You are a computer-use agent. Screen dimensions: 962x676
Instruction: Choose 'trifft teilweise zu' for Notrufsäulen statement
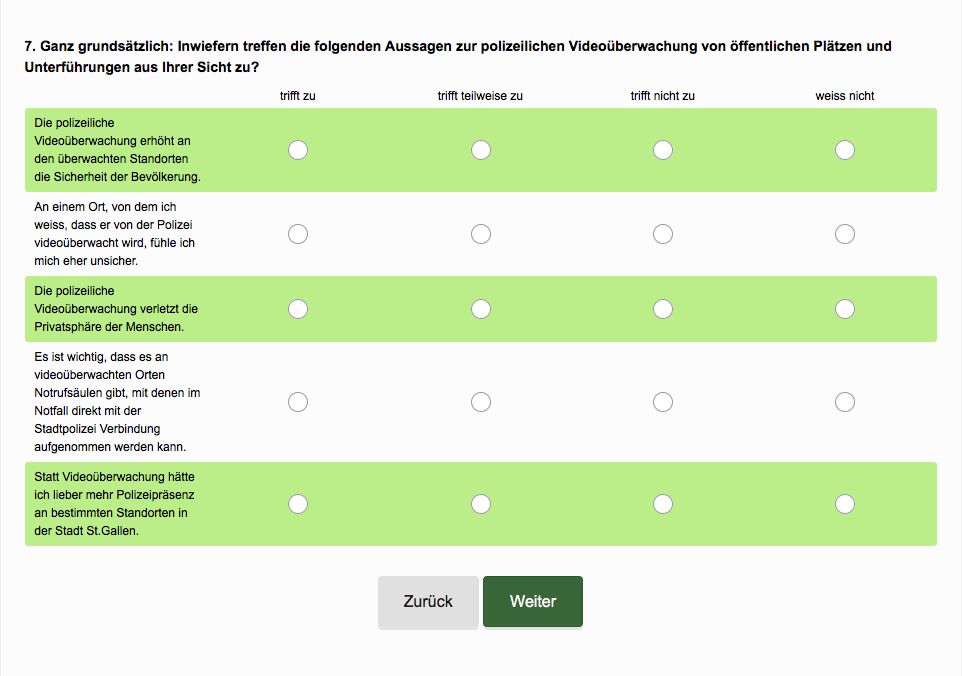coord(480,402)
